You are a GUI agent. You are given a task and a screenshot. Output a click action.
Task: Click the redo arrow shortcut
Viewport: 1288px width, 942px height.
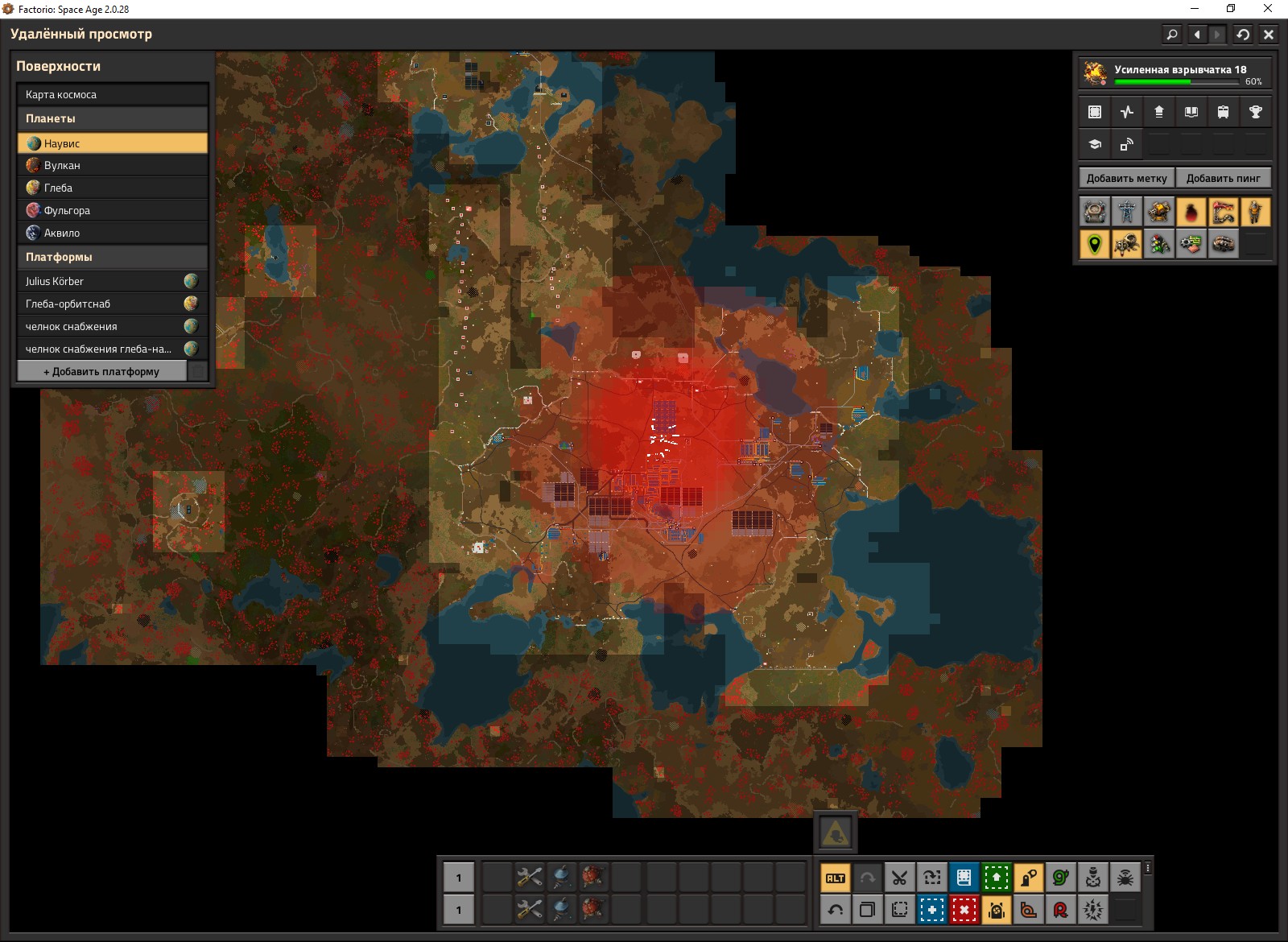[x=867, y=878]
